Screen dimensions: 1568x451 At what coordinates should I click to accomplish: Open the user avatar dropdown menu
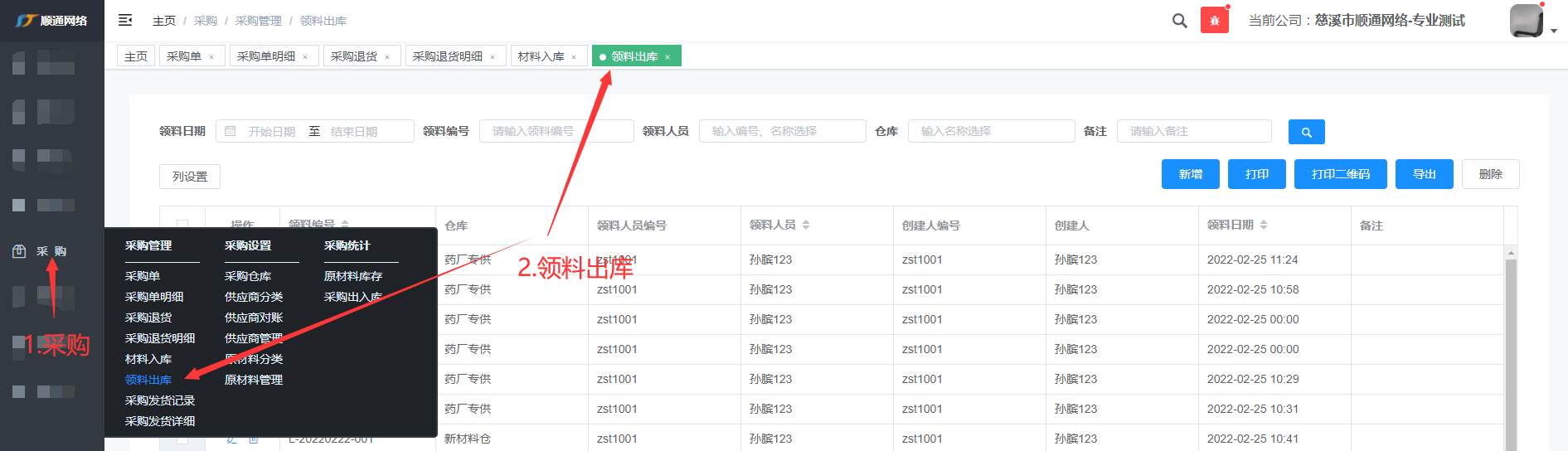pos(1532,22)
